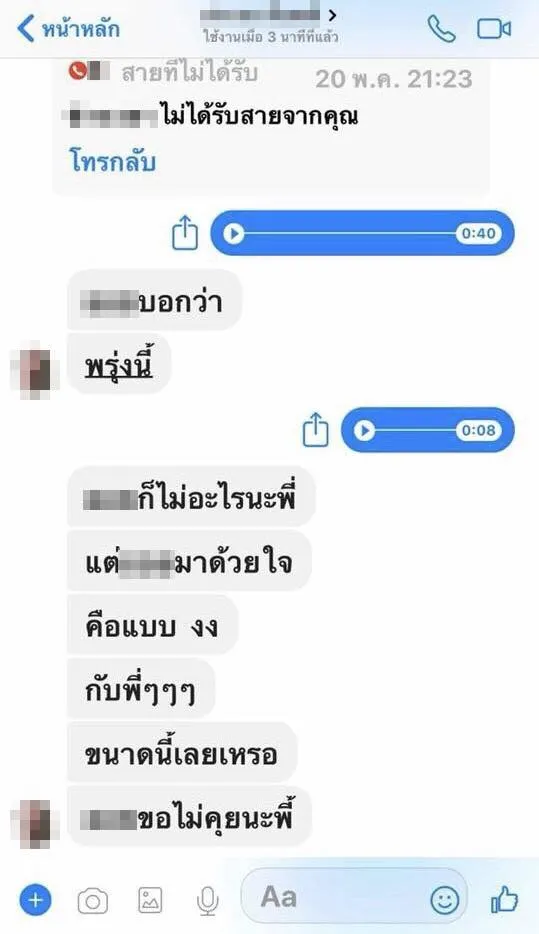The height and width of the screenshot is (934, 539).
Task: Open contact details chevron next to name
Action: coord(332,15)
